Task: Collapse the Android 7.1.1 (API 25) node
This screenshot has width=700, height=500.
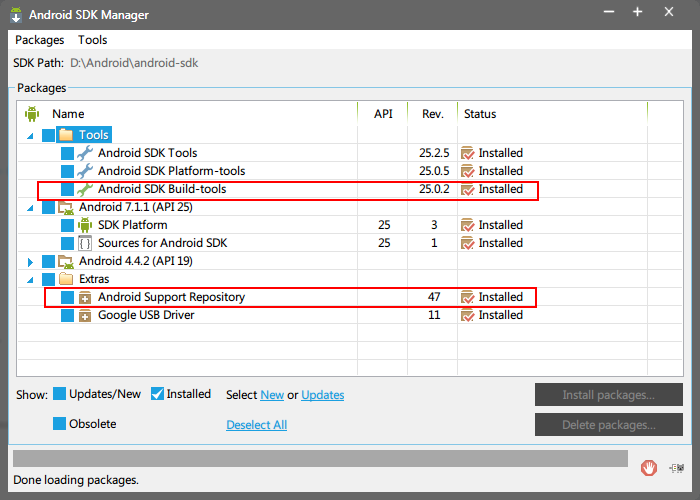Action: [x=30, y=208]
